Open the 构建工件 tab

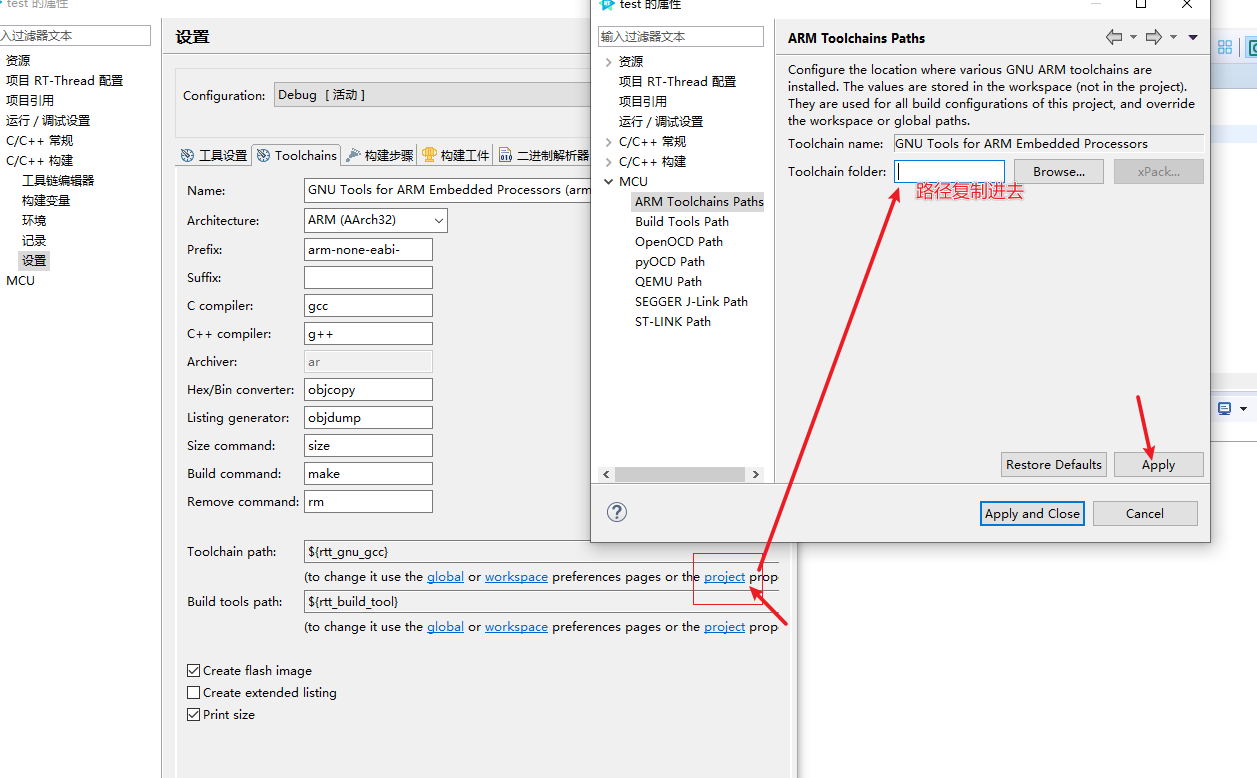(455, 155)
